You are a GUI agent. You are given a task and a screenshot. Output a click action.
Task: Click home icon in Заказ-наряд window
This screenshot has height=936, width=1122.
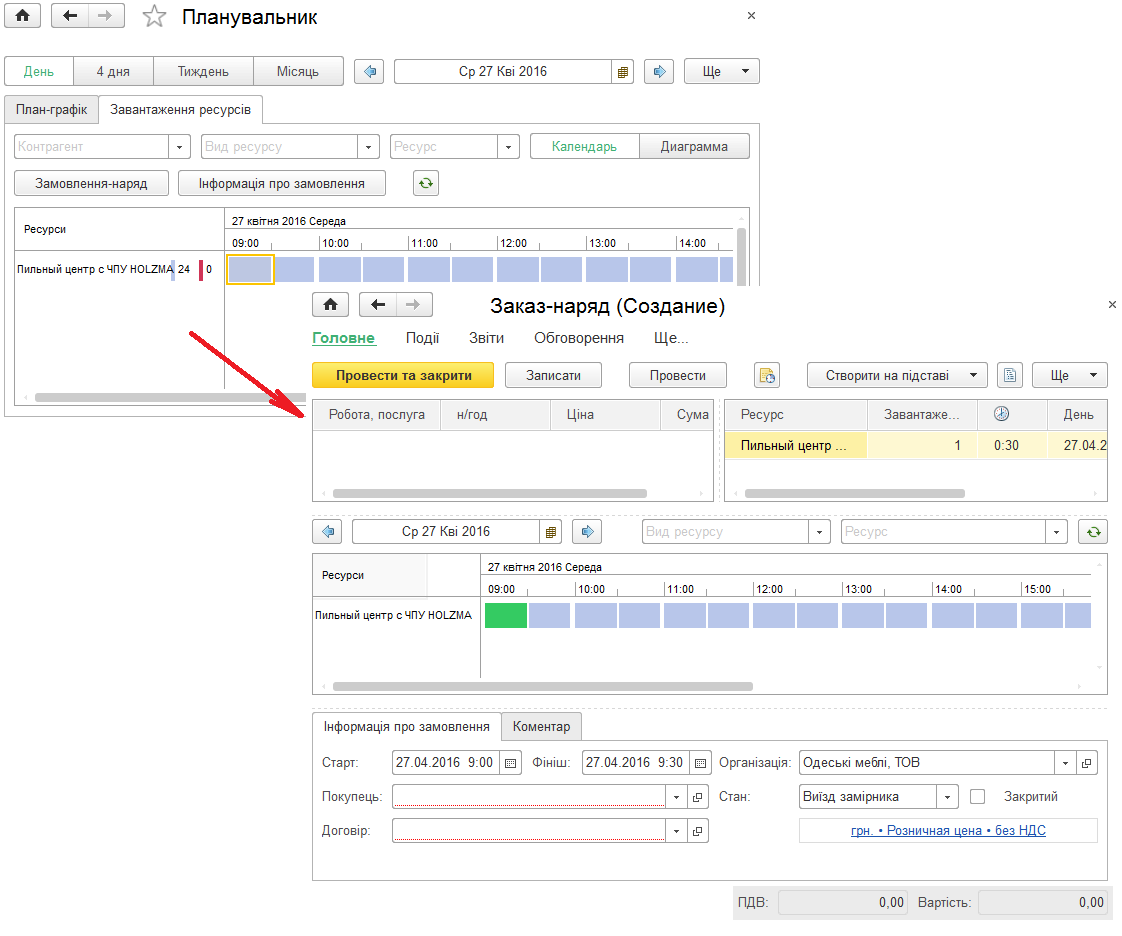pos(331,305)
